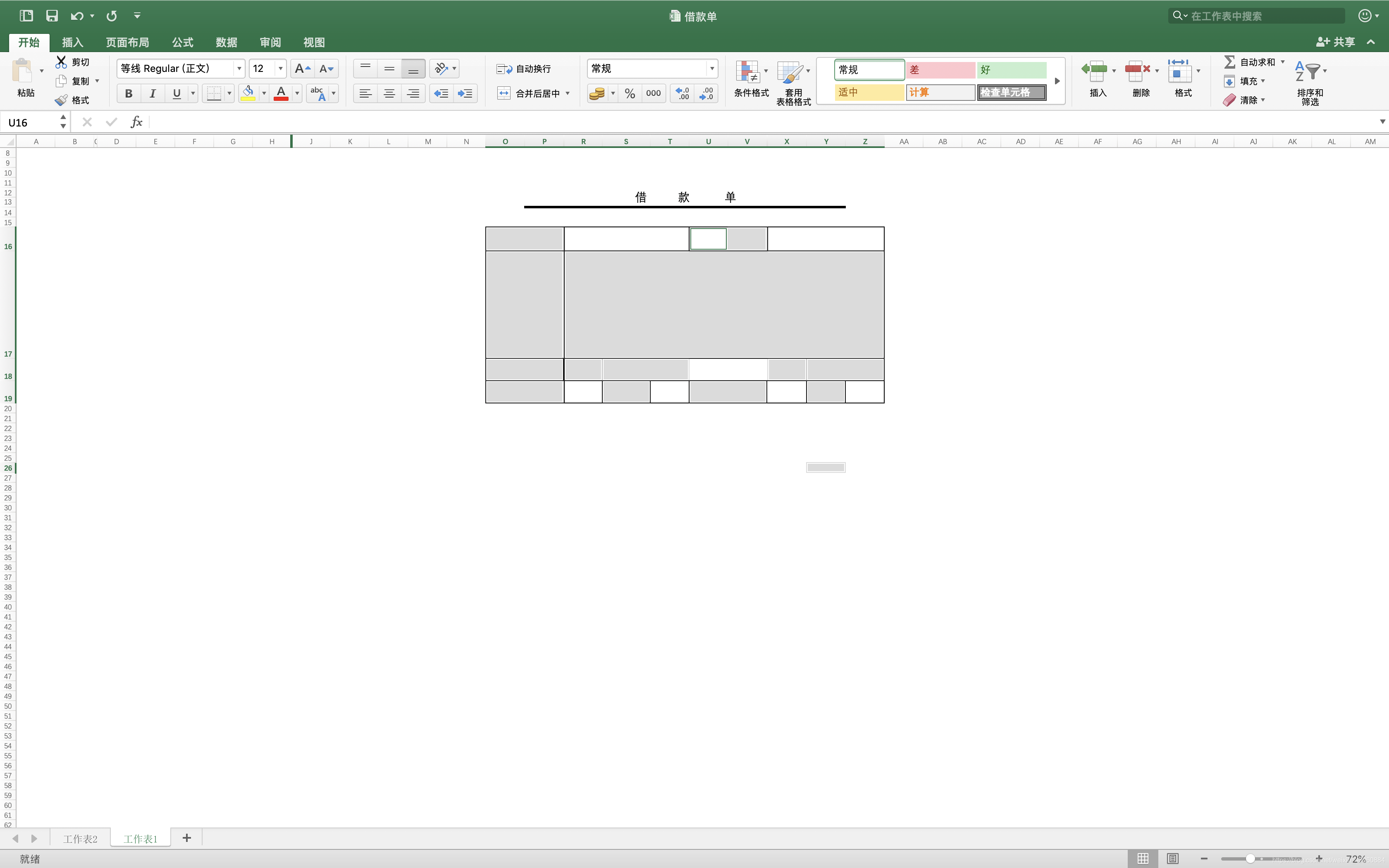Screen dimensions: 1389x868
Task: Click the decrease decimal icon
Action: click(x=706, y=93)
